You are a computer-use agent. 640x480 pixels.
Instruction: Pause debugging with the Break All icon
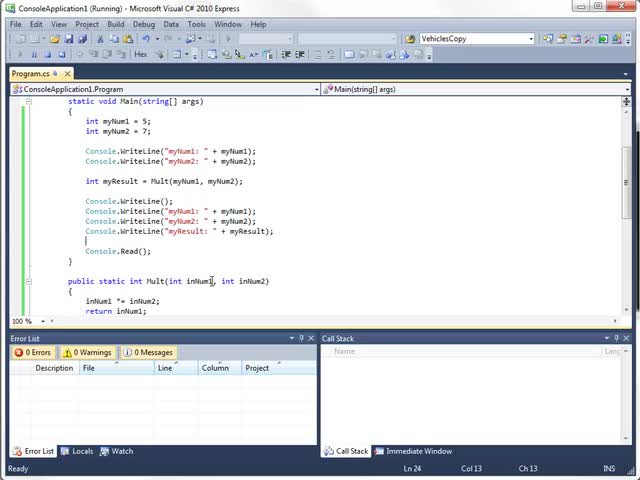[34, 54]
